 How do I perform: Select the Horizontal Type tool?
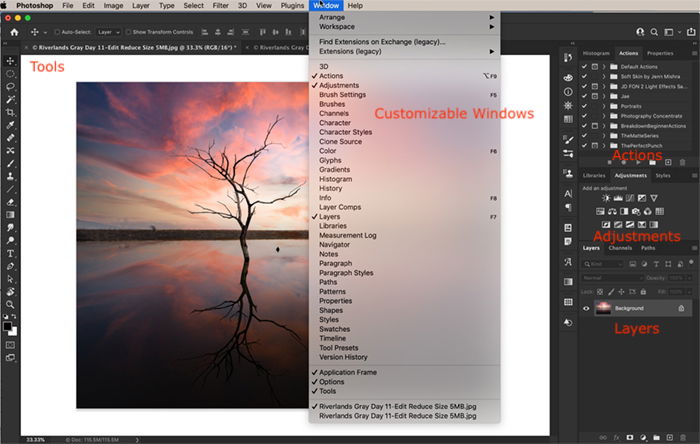[x=10, y=253]
